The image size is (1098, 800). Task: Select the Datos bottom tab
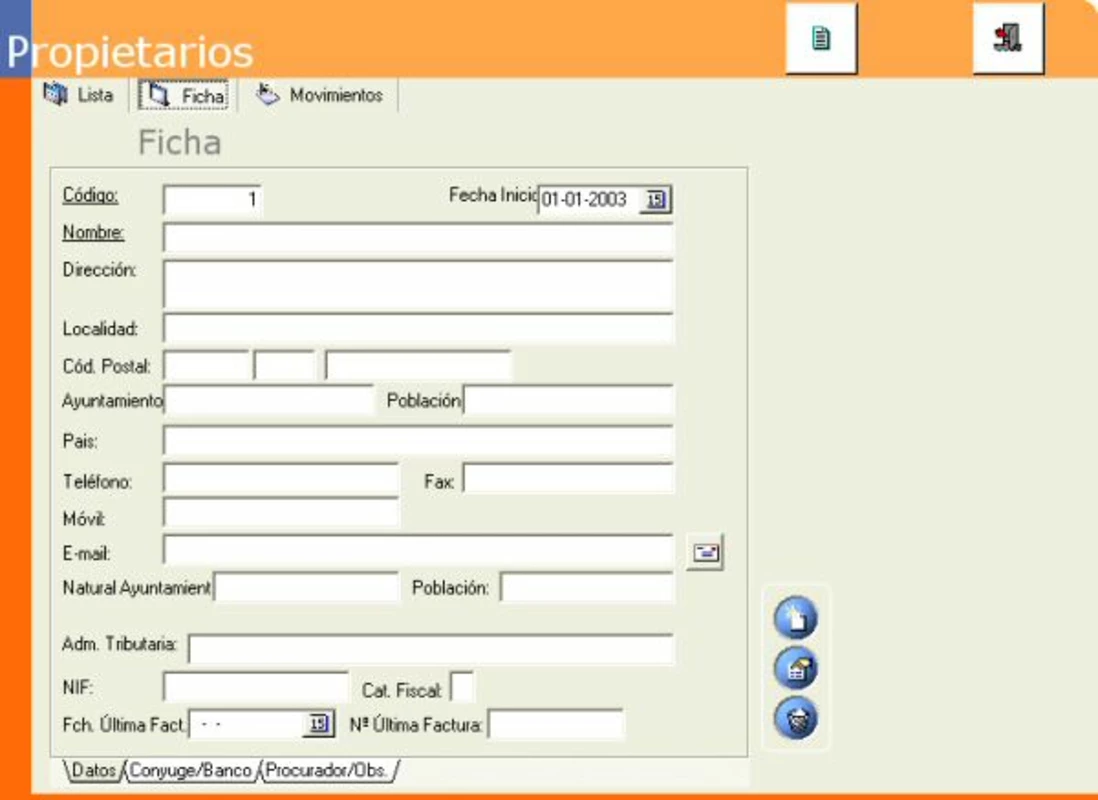94,771
